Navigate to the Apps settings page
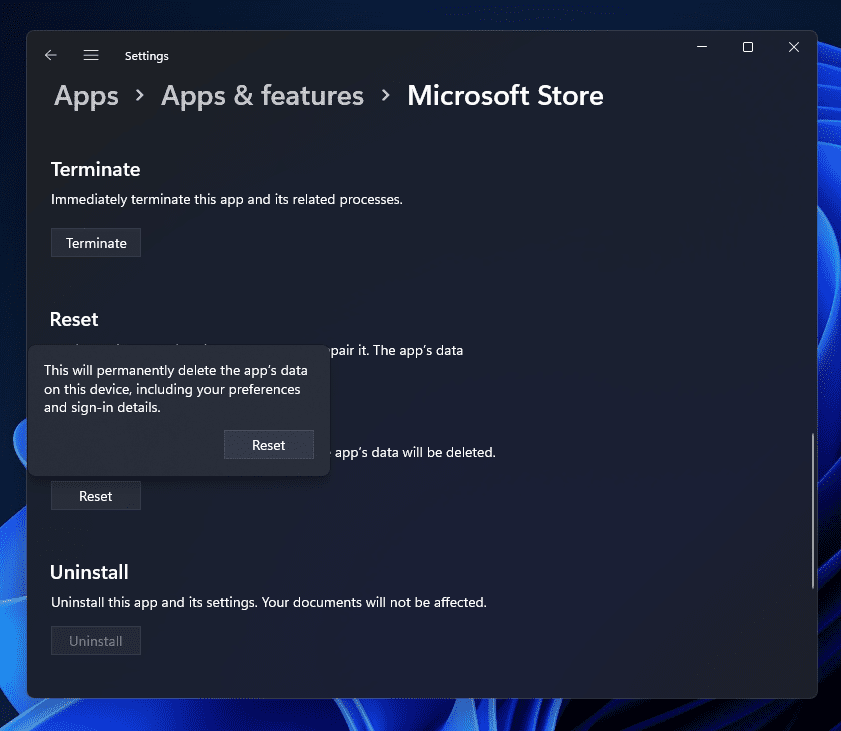Image resolution: width=841 pixels, height=731 pixels. click(x=85, y=96)
